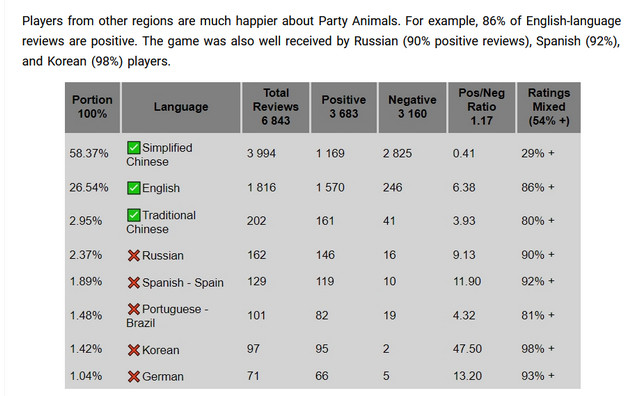The width and height of the screenshot is (640, 396).
Task: Click green checkmark beside Traditional Chinese
Action: [x=133, y=215]
